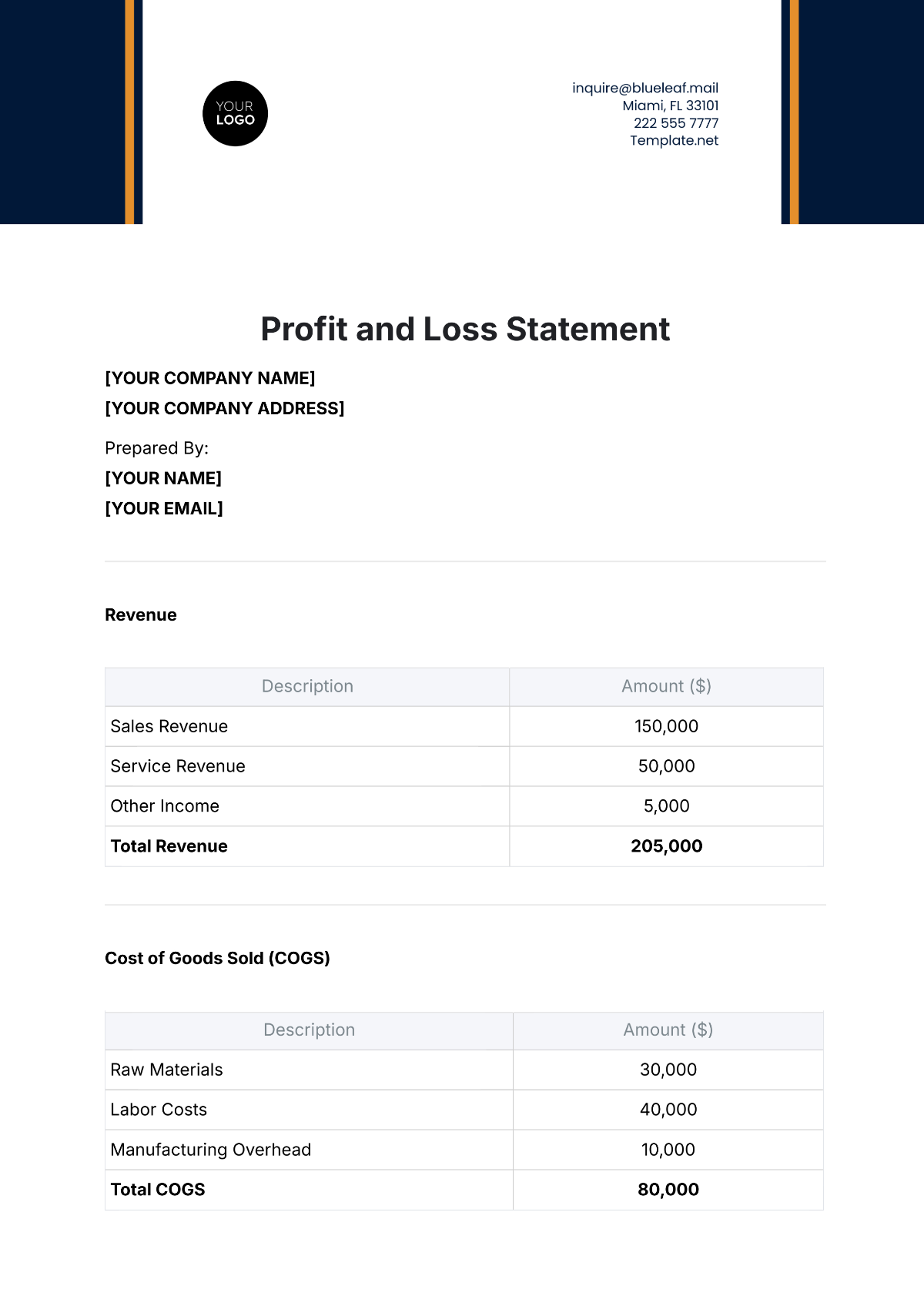Select the phone number 222 555 7777

point(675,123)
